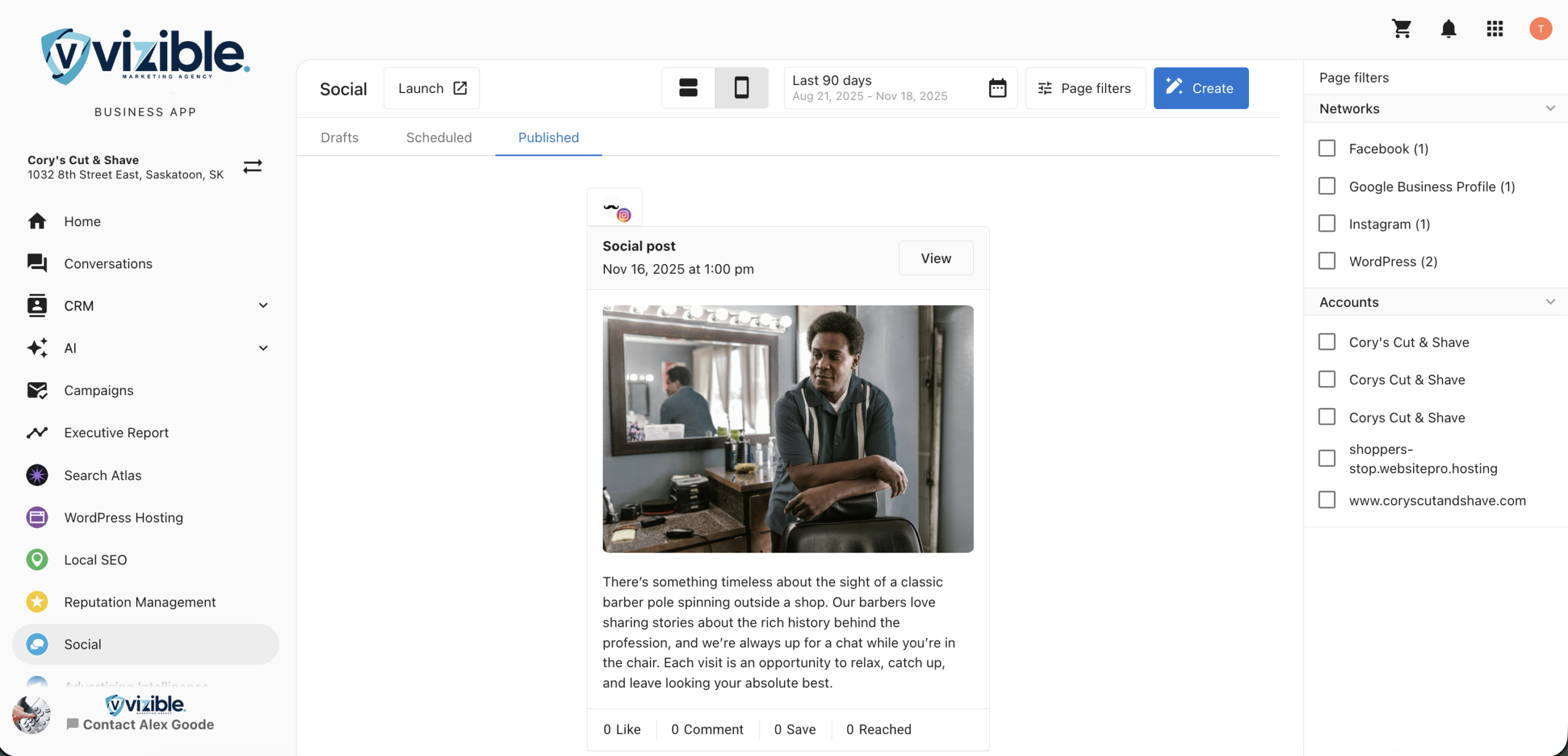Expand the AI sidebar submenu
1568x756 pixels.
(263, 348)
